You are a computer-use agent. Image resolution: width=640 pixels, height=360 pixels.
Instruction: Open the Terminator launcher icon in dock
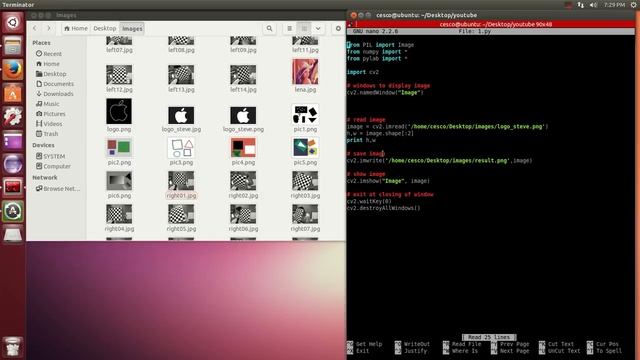coord(13,187)
